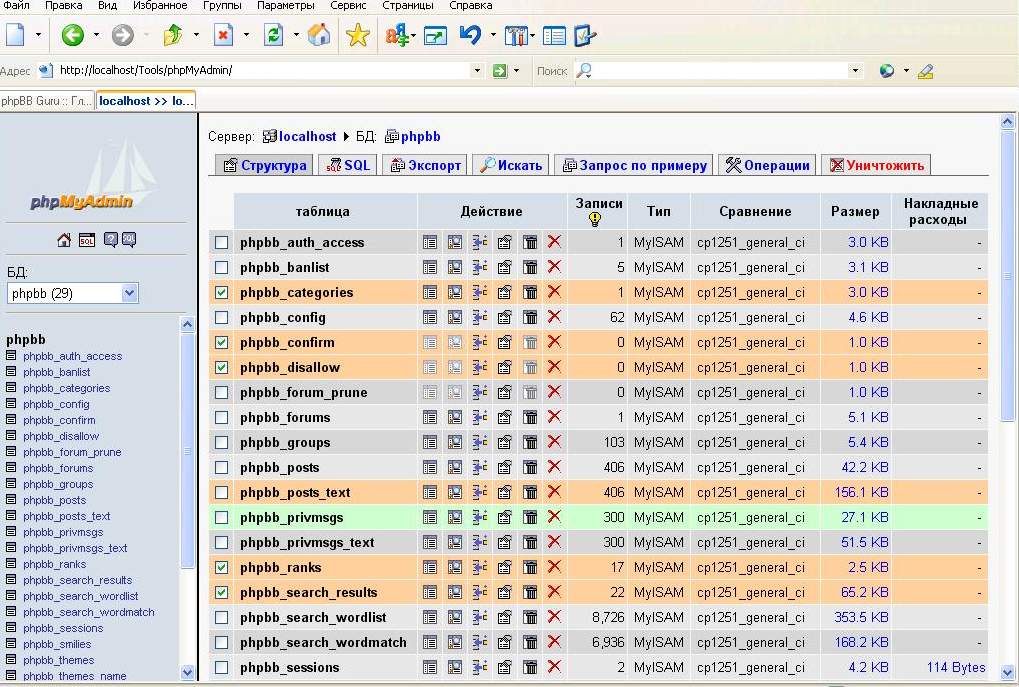Click the red X drop icon for phpbb_posts_text
The width and height of the screenshot is (1019, 687).
pyautogui.click(x=554, y=492)
